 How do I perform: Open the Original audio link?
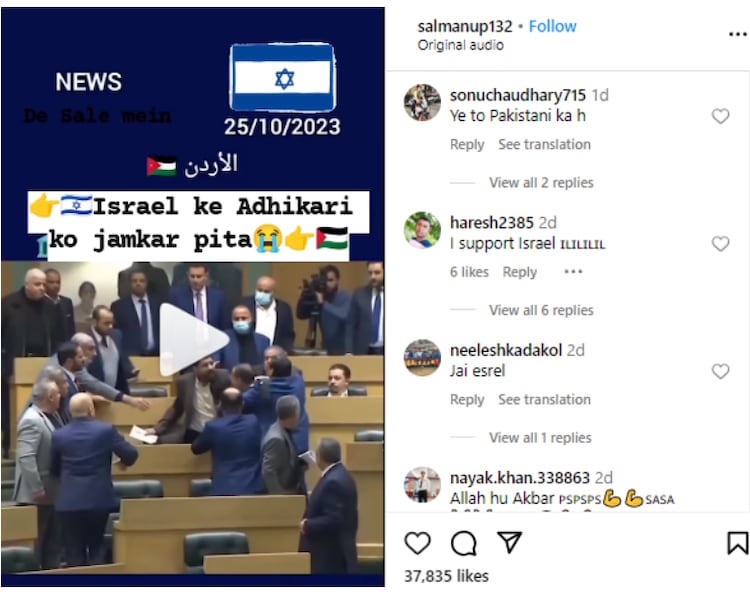pyautogui.click(x=460, y=45)
